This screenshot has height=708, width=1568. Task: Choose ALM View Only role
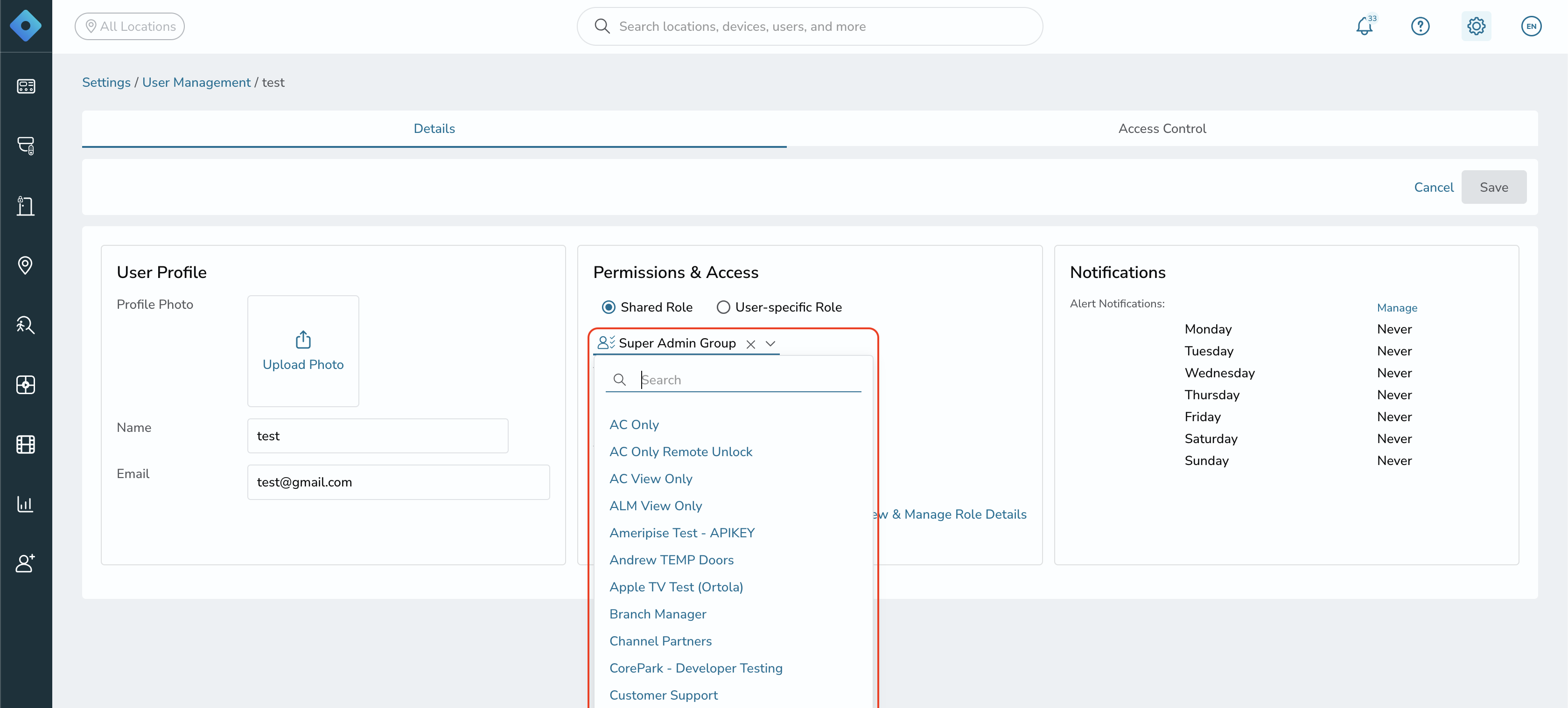[656, 506]
